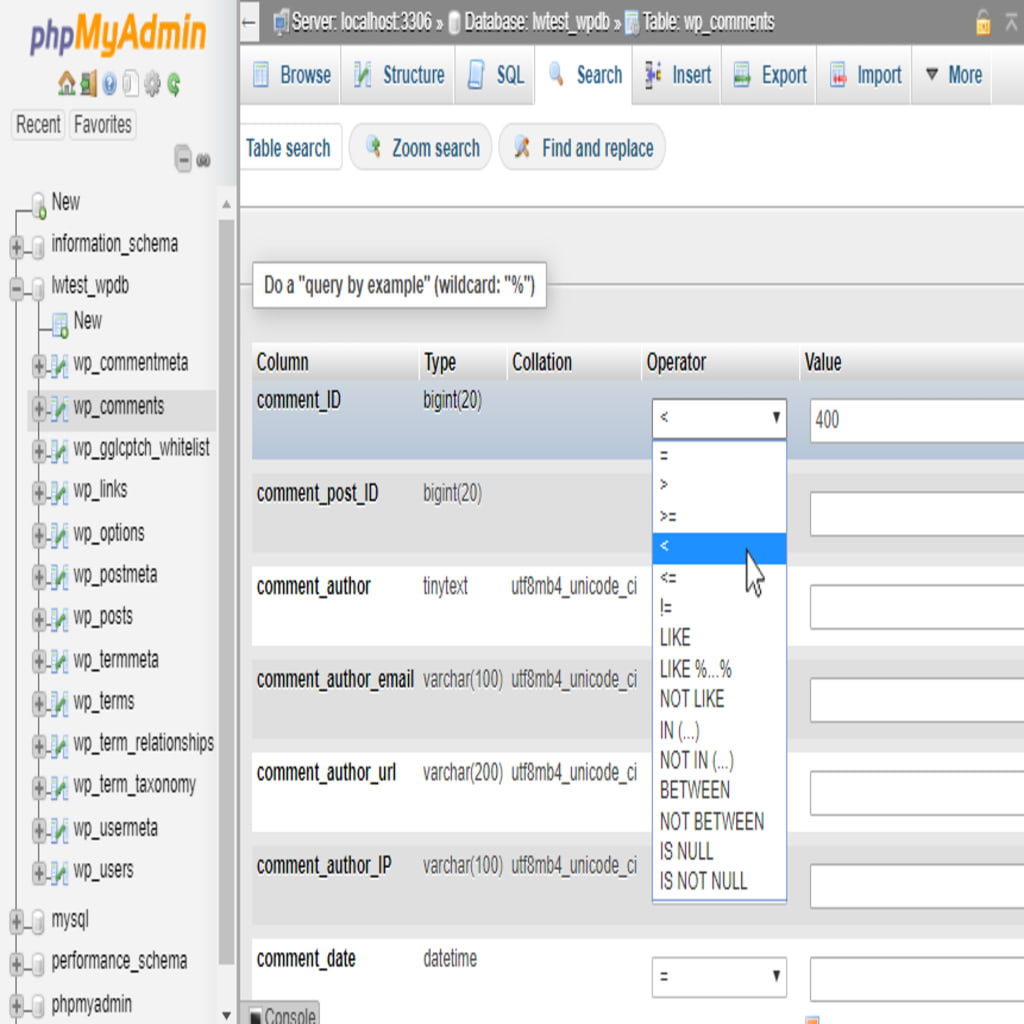This screenshot has height=1024, width=1024.
Task: Click the collapse top bar arrow icon
Action: coord(1011,22)
